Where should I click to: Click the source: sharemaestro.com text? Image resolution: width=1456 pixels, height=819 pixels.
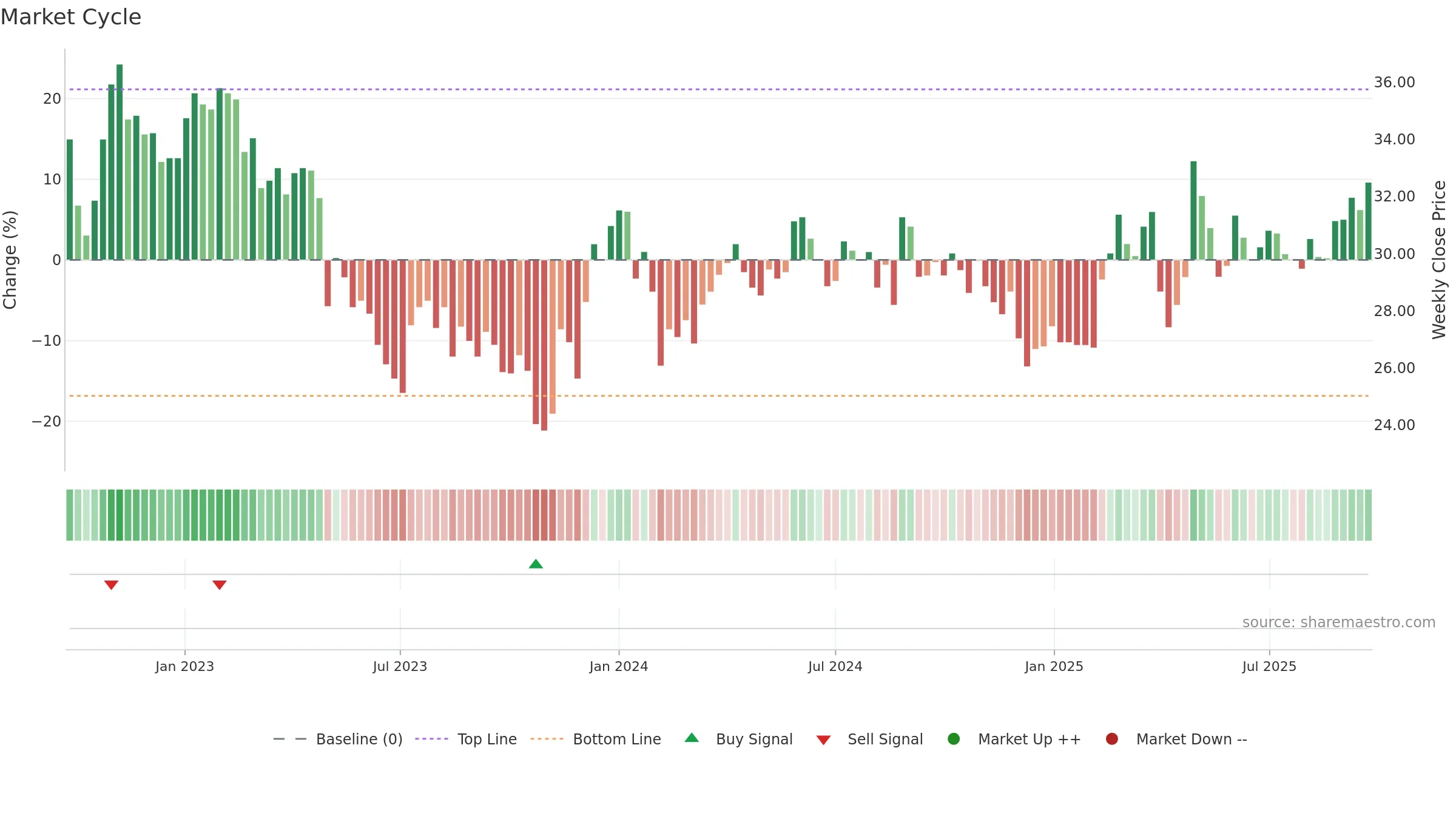[1339, 622]
